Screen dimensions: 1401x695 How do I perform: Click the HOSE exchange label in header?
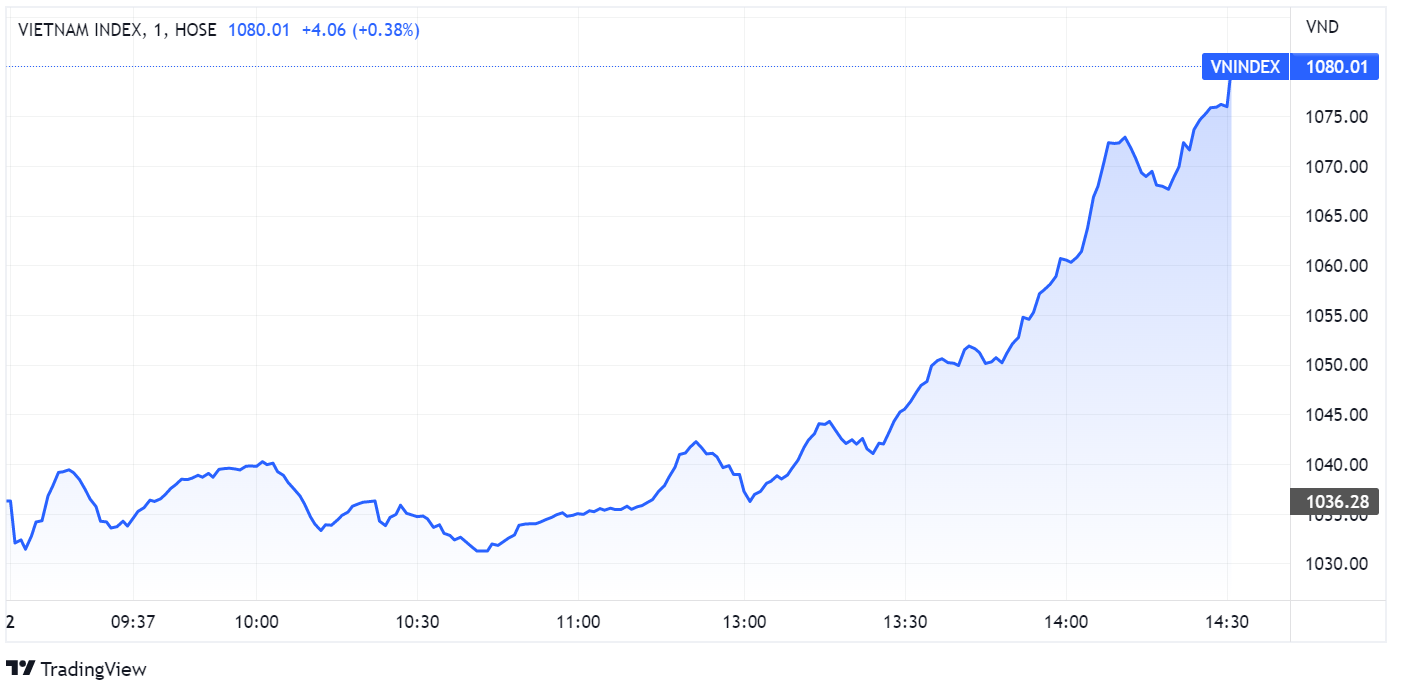pos(195,30)
